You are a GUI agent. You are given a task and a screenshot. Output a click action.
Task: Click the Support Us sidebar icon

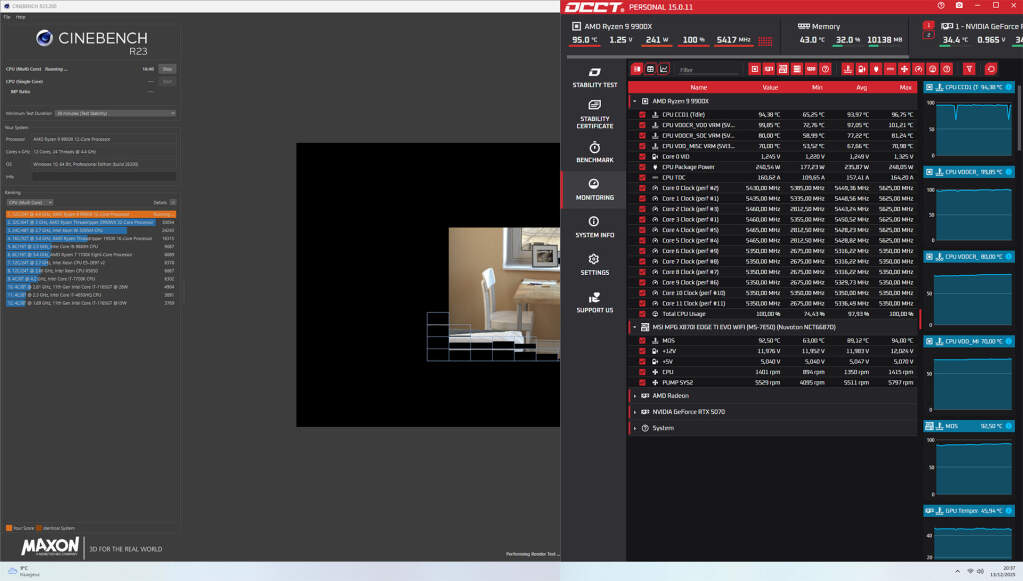[594, 302]
